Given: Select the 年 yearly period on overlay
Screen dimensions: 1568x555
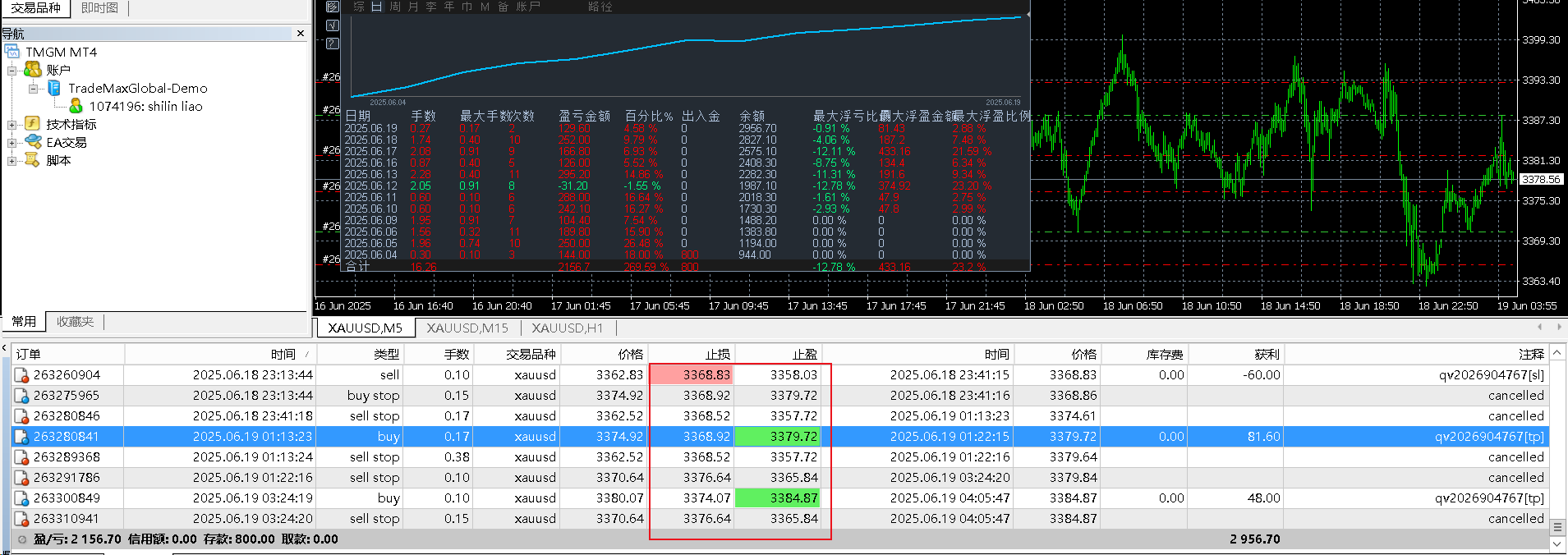Looking at the screenshot, I should point(448,7).
